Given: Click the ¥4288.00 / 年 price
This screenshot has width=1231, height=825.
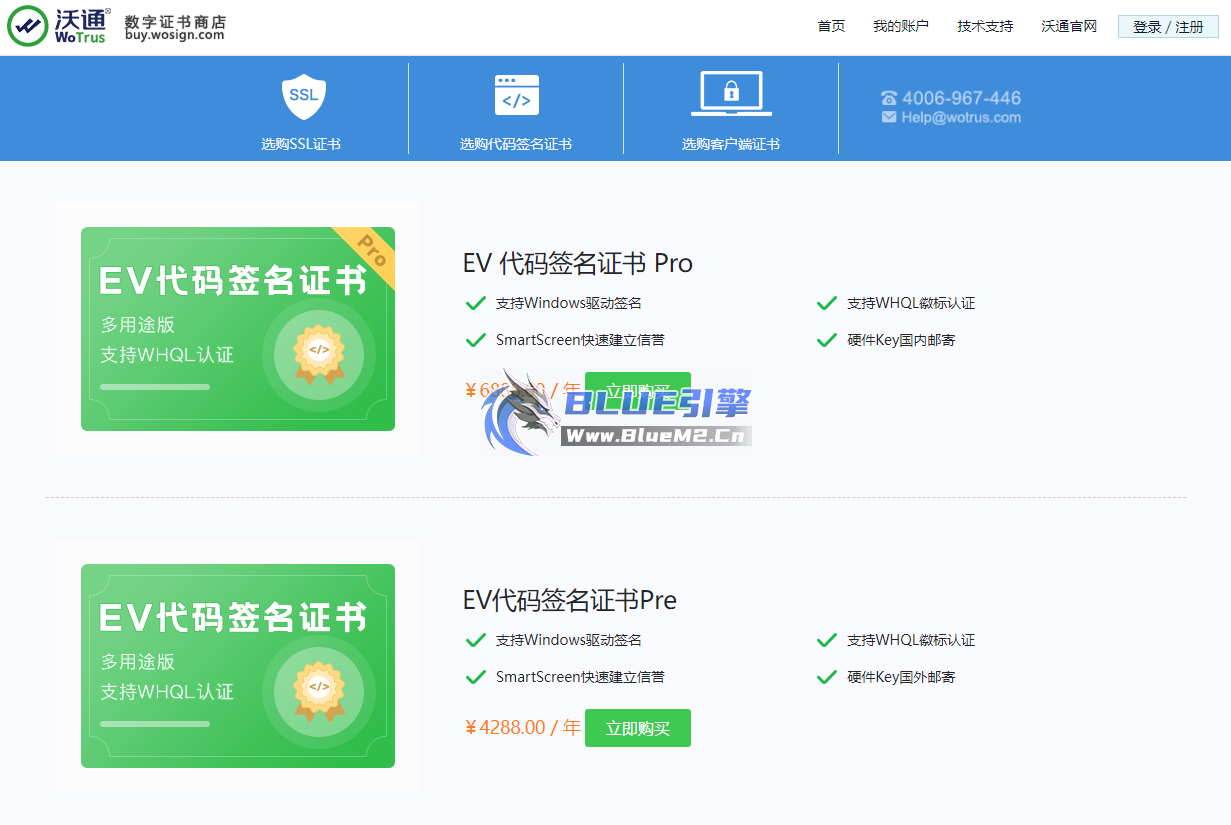Looking at the screenshot, I should [x=522, y=728].
